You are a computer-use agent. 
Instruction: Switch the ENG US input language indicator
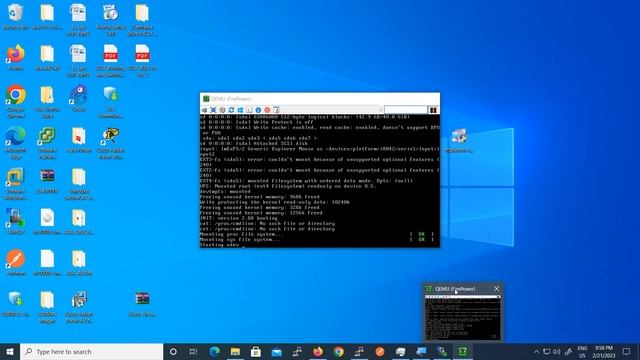point(582,351)
